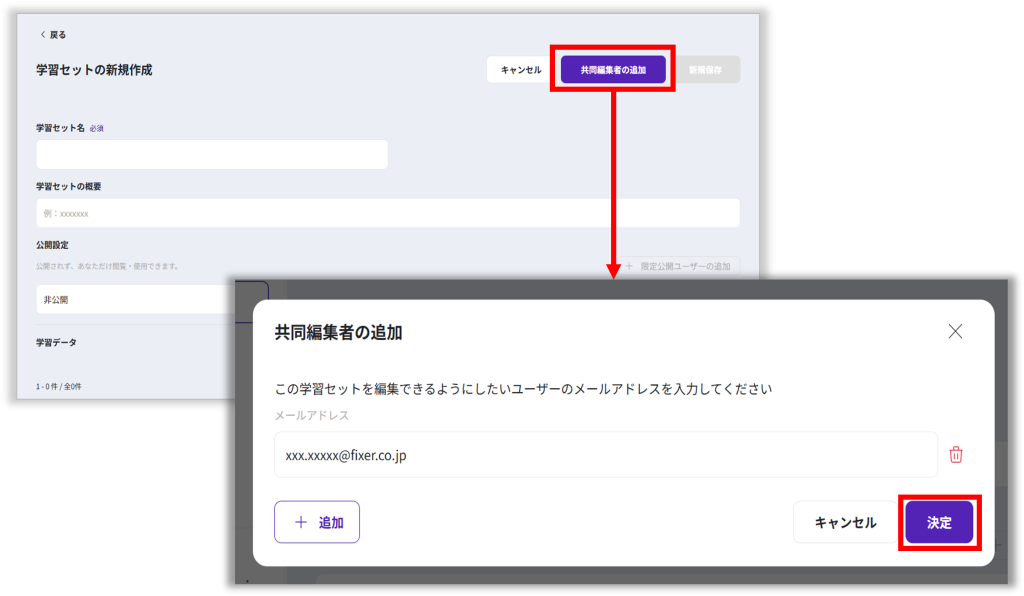Click the 学習データ section heading
Viewport: 1024px width, 596px height.
[x=56, y=342]
